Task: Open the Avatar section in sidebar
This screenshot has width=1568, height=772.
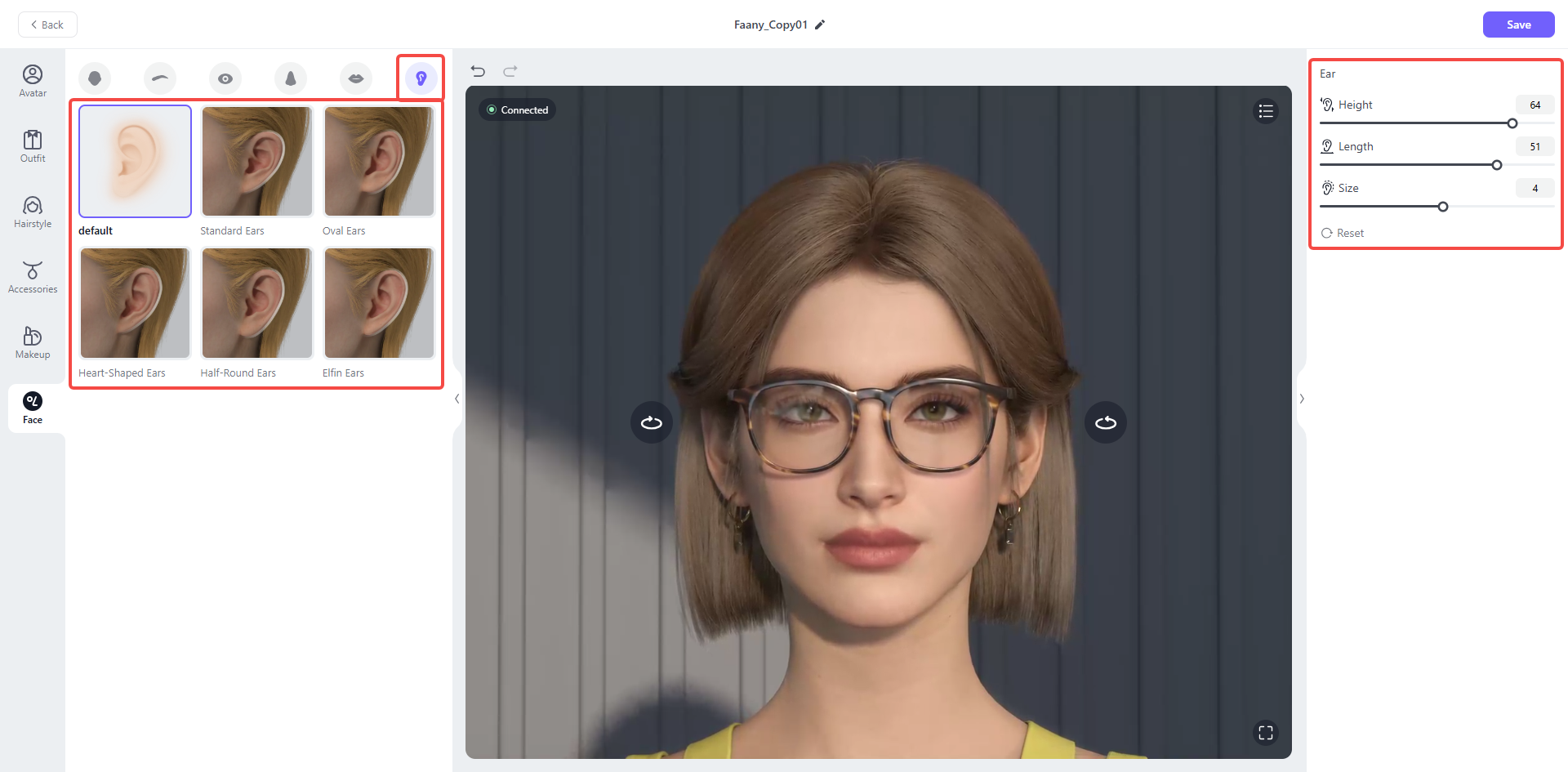Action: (x=33, y=82)
